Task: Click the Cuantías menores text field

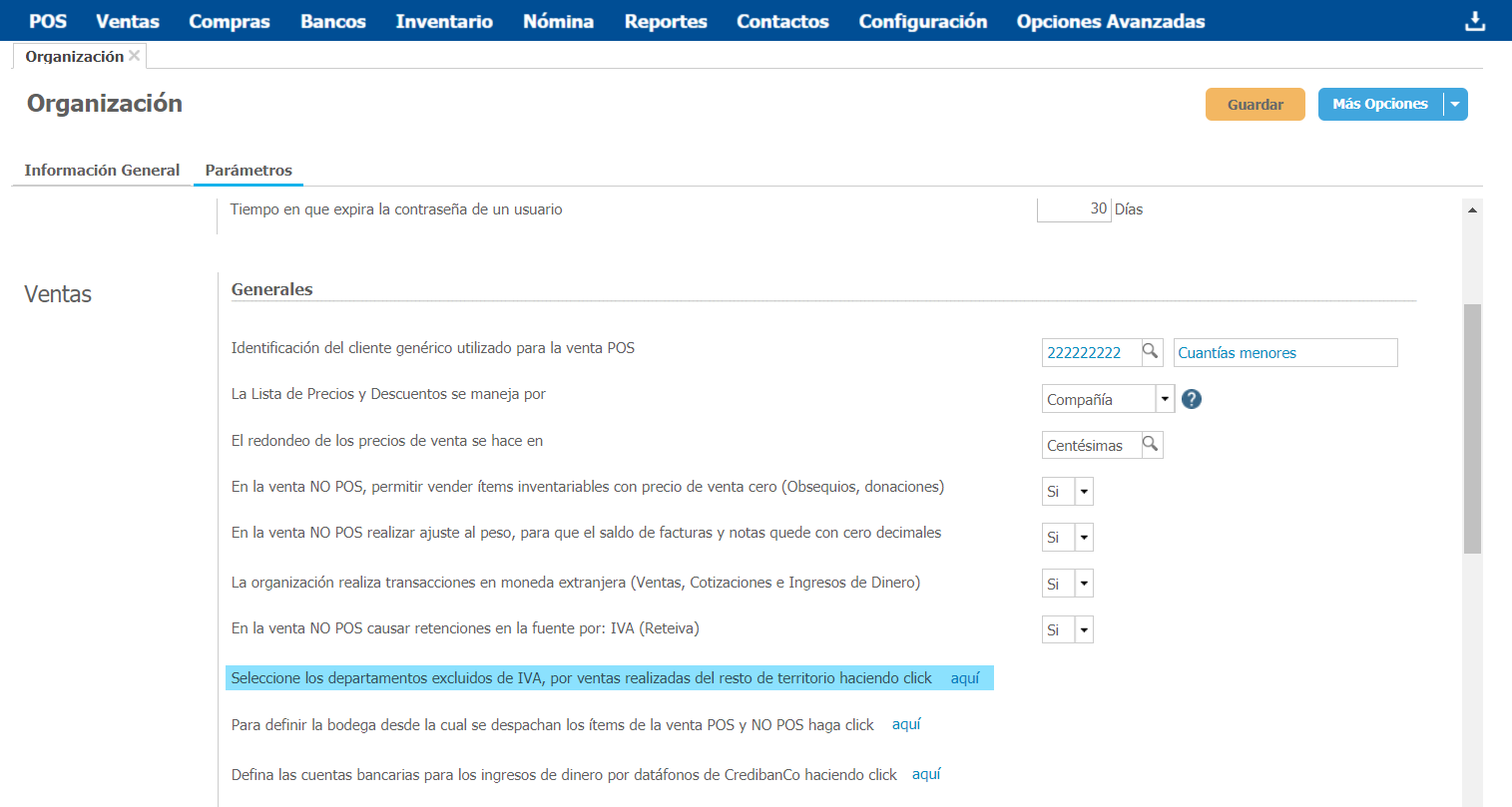Action: coord(1284,353)
